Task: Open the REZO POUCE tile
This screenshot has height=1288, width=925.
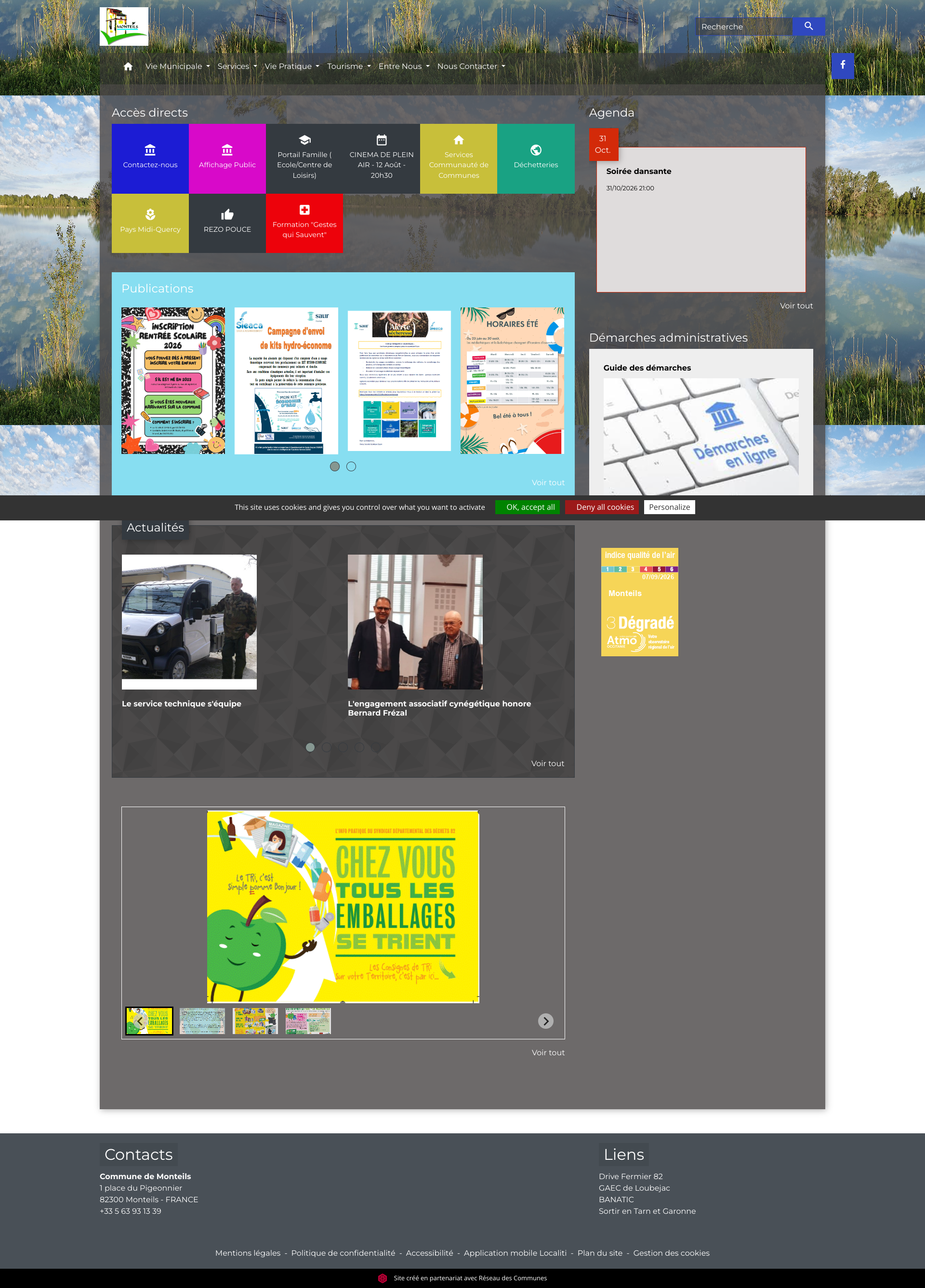Action: coord(227,223)
